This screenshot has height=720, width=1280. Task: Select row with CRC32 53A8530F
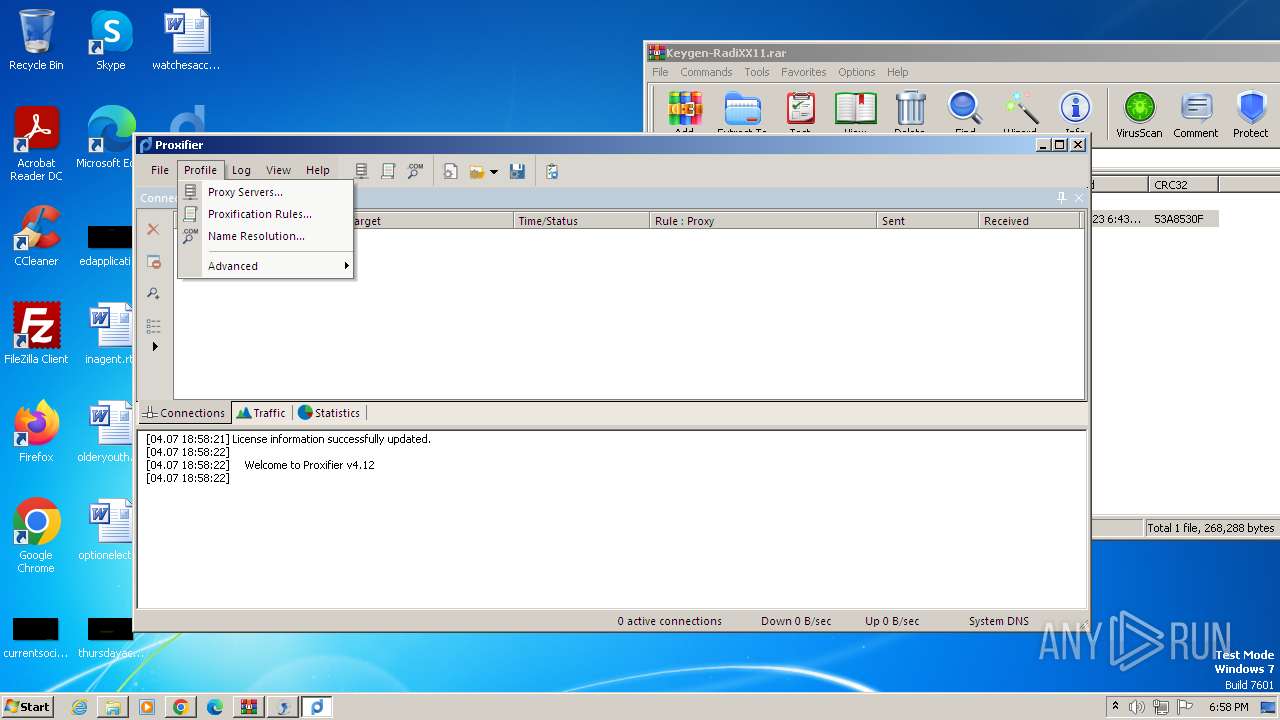(x=1154, y=219)
